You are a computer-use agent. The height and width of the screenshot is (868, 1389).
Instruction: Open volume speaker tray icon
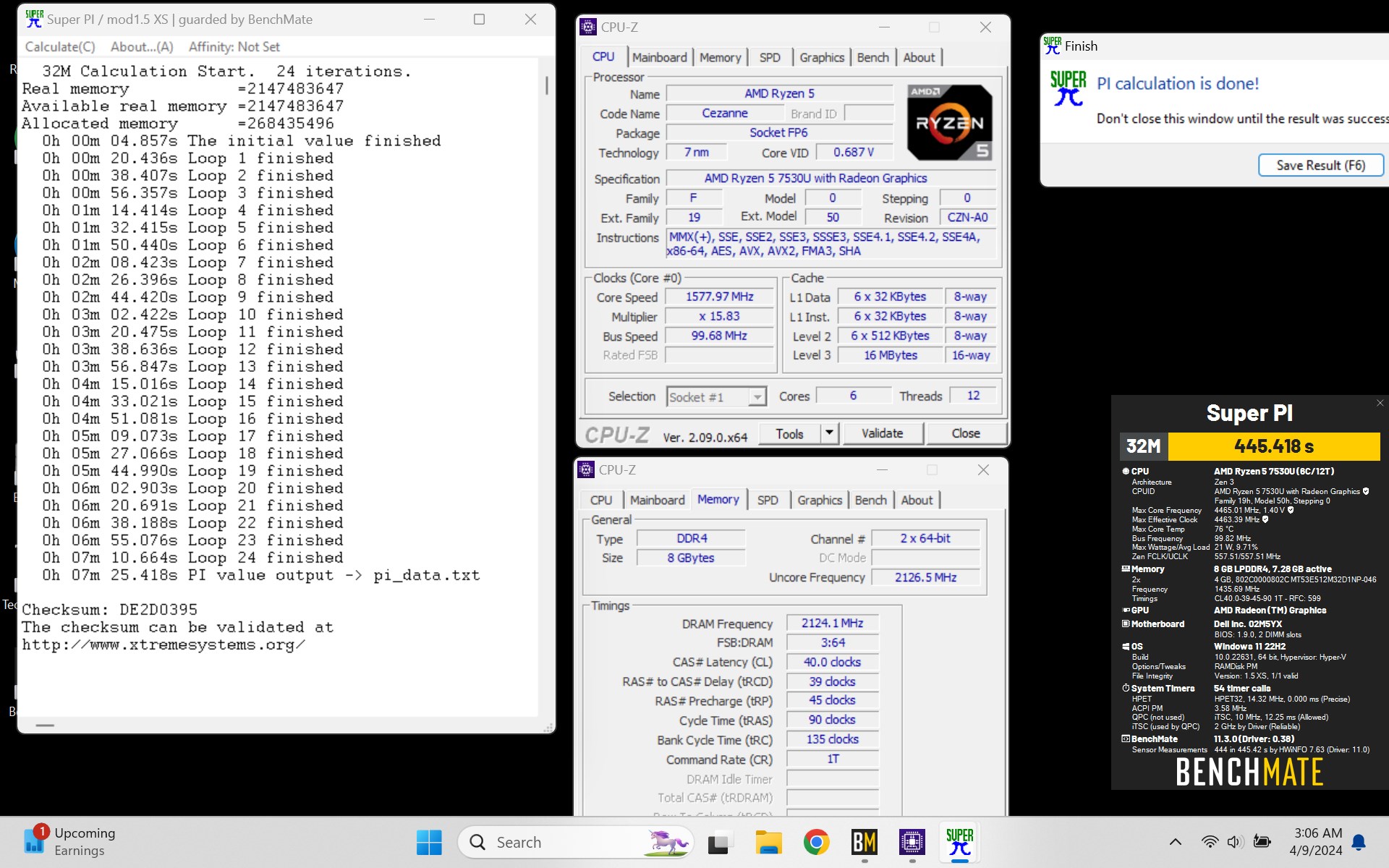point(1235,842)
